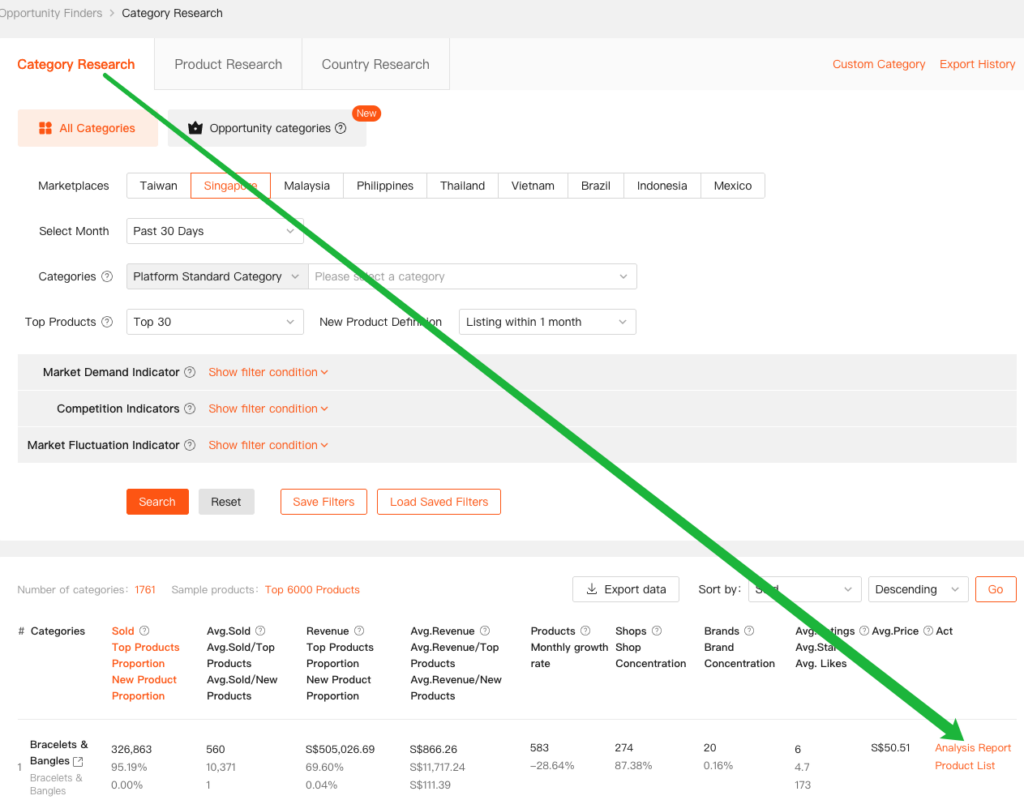Screen dimensions: 1024x800
Task: Click help icon next to Categories label
Action: (x=107, y=277)
